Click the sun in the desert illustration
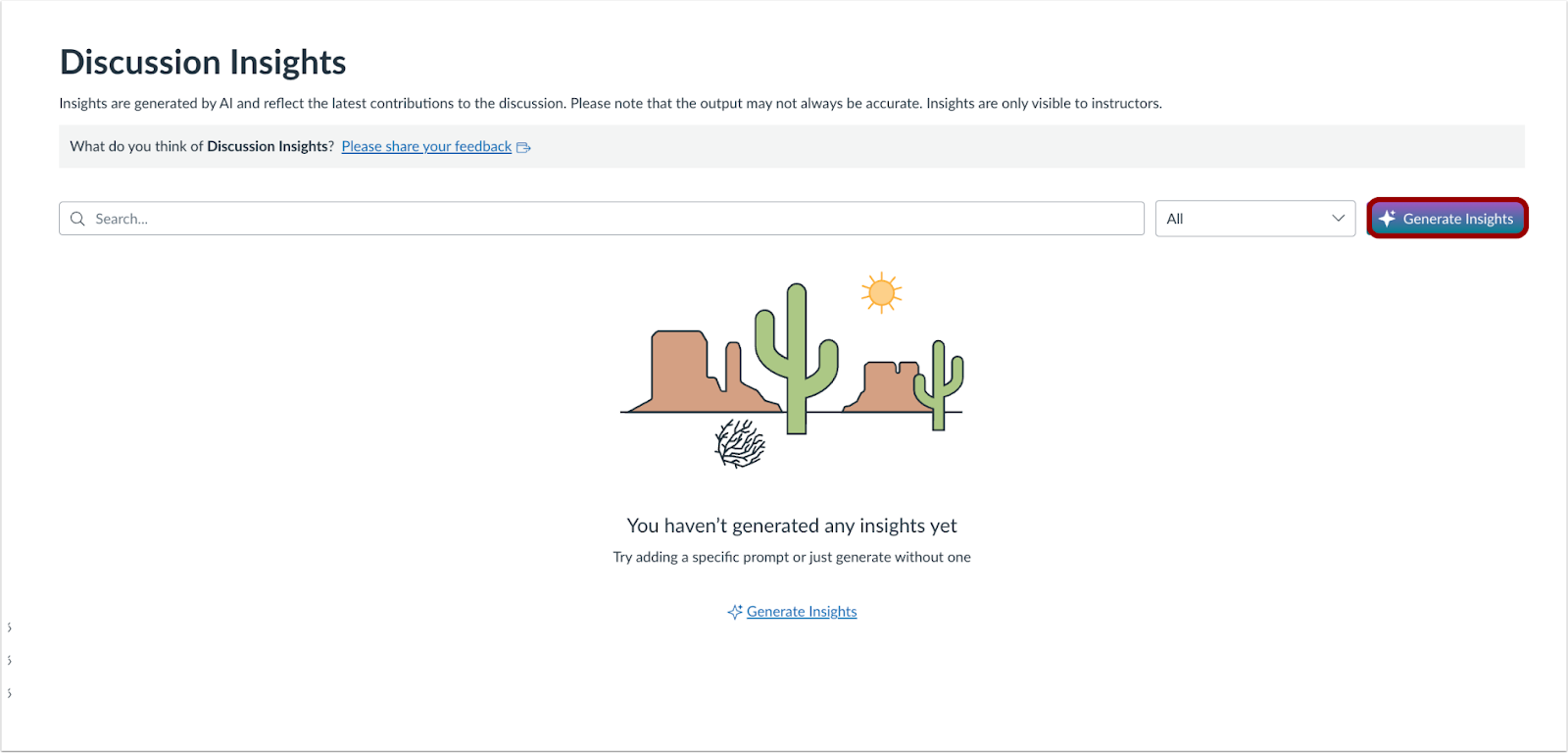Image resolution: width=1568 pixels, height=753 pixels. 881,290
